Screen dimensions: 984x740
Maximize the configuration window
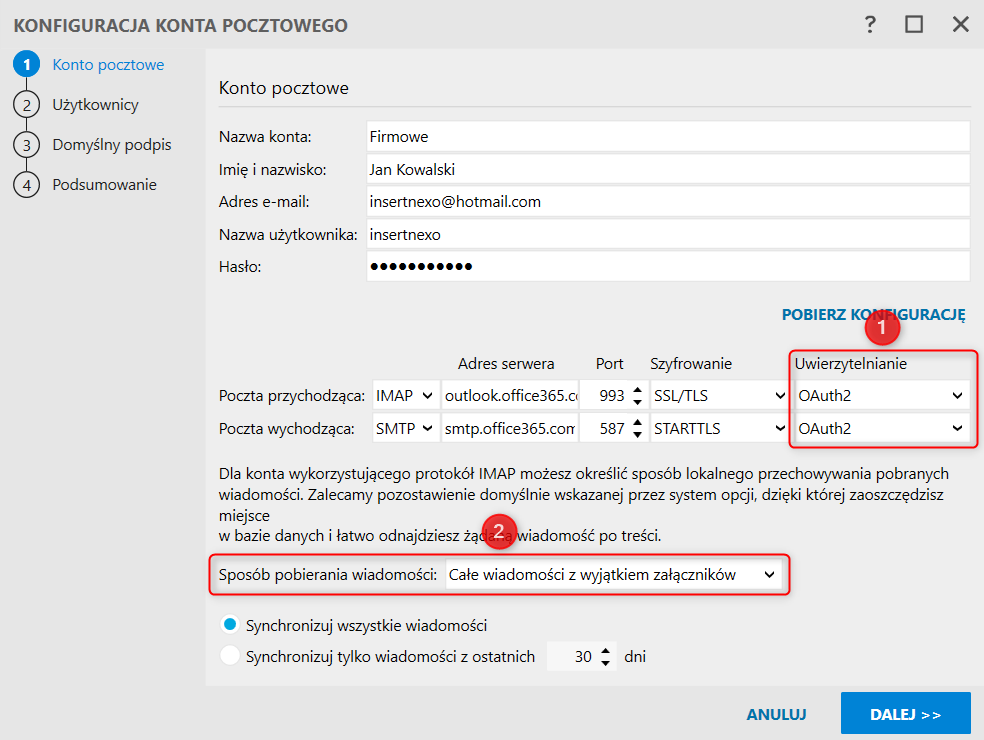(x=914, y=25)
